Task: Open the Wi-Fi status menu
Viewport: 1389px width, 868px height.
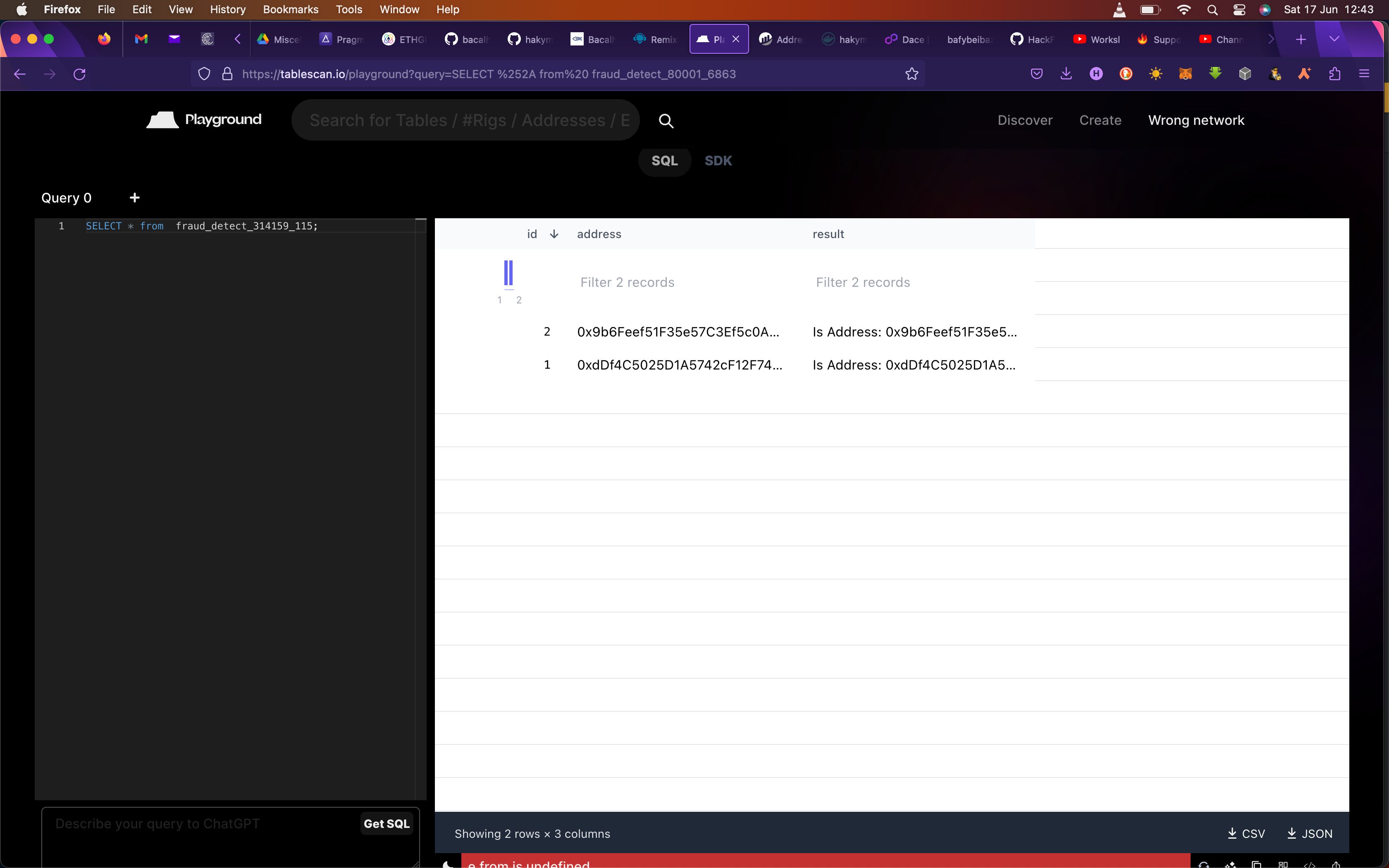Action: [1184, 10]
